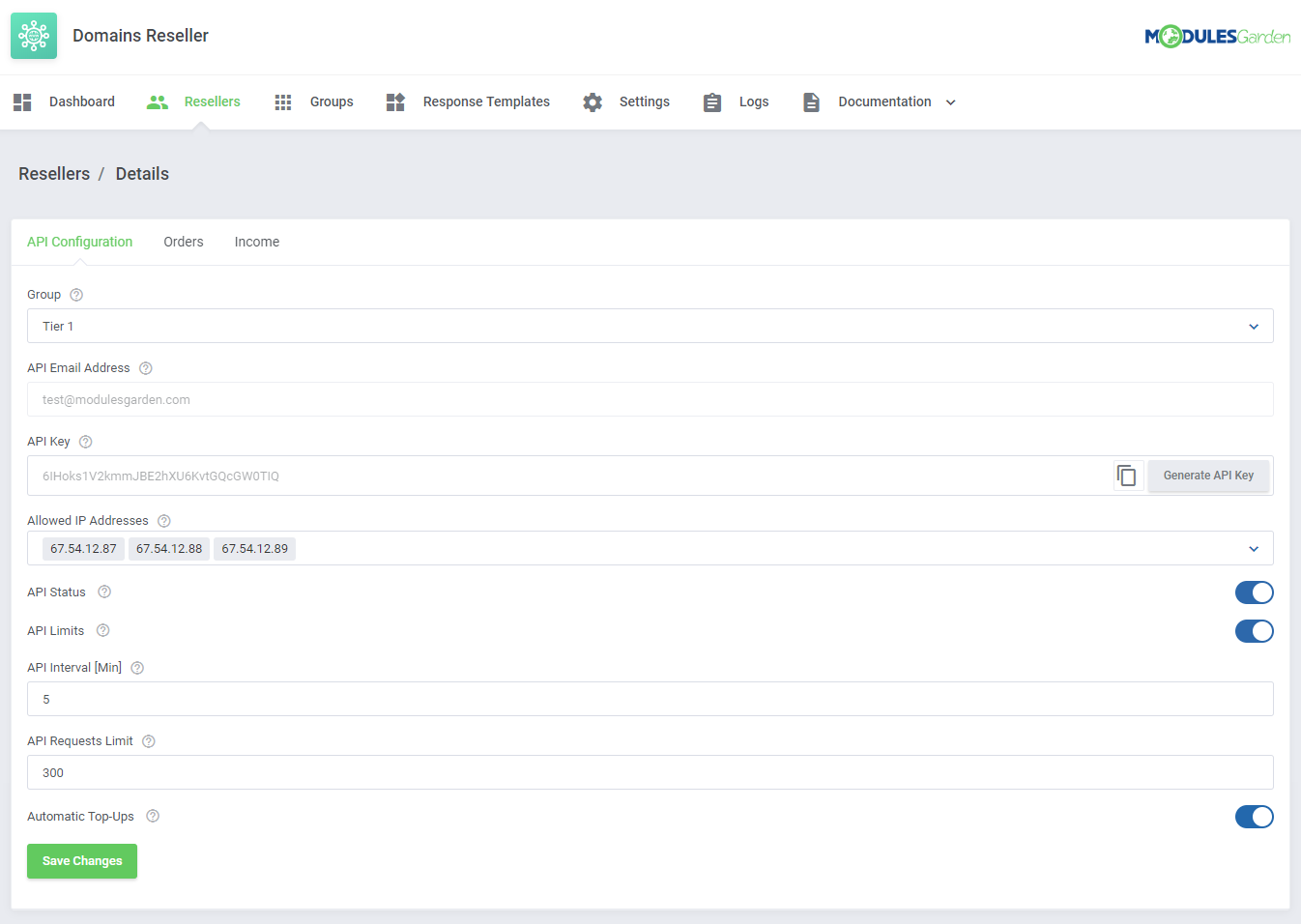1301x924 pixels.
Task: Disable the API Status toggle
Action: [1254, 592]
